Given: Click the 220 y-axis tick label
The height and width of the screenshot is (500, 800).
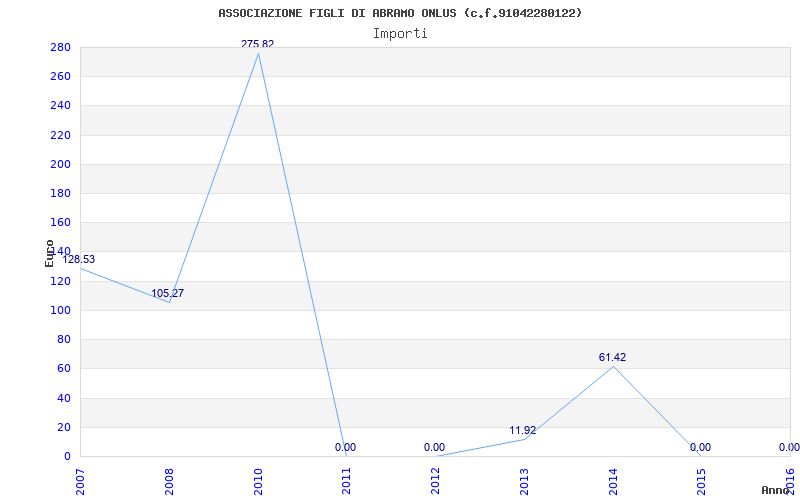Looking at the screenshot, I should [60, 135].
